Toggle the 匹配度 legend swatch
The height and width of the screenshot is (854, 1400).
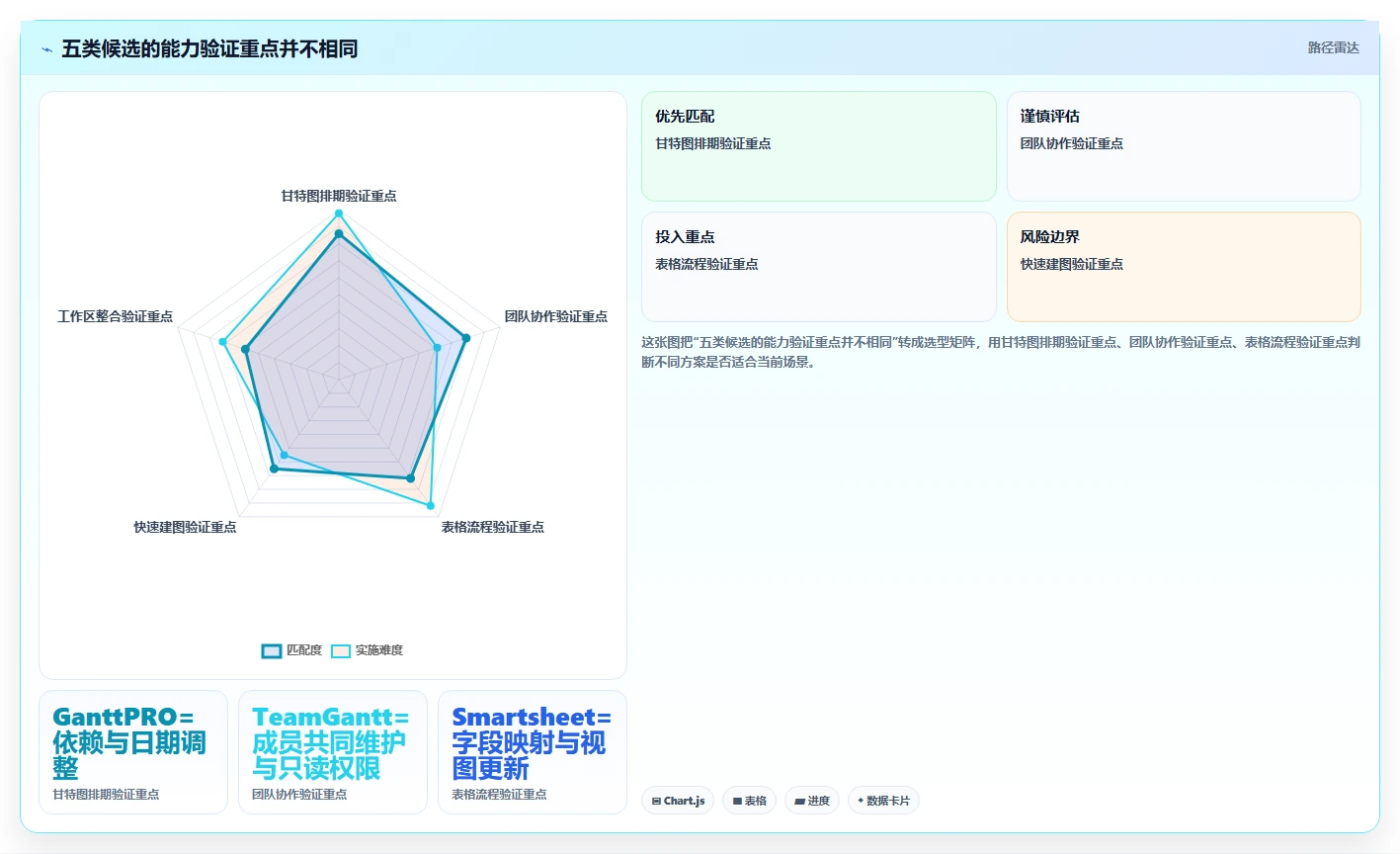click(272, 650)
